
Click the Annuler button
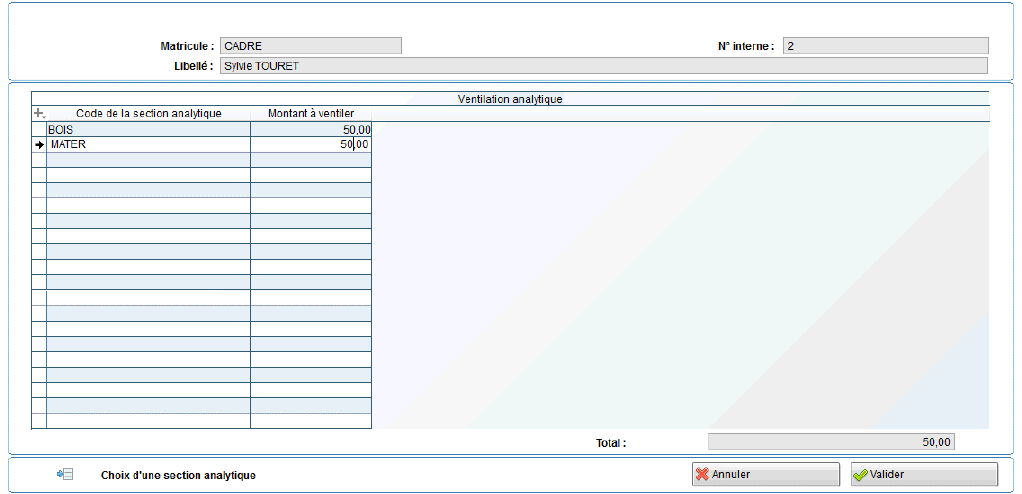pyautogui.click(x=765, y=474)
